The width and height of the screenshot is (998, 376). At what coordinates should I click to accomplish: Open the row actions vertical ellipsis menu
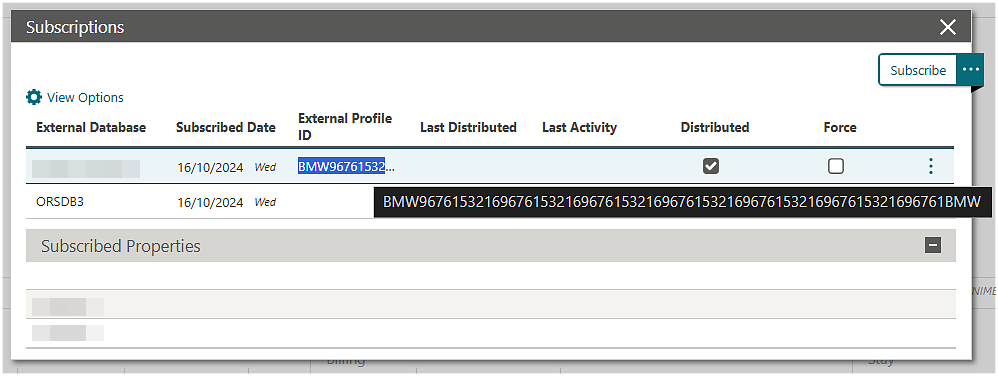tap(931, 167)
